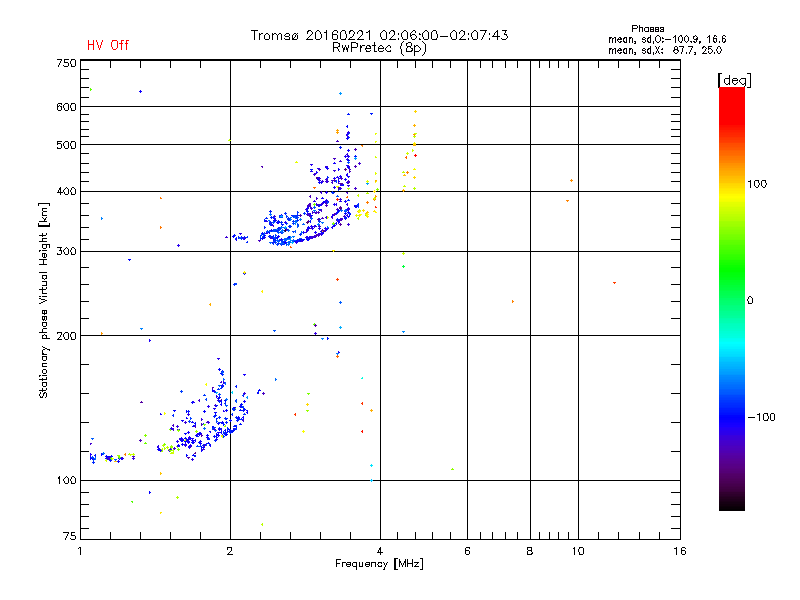This screenshot has height=600, width=800.
Task: Click the x-axis '16' tick label
Action: [680, 551]
